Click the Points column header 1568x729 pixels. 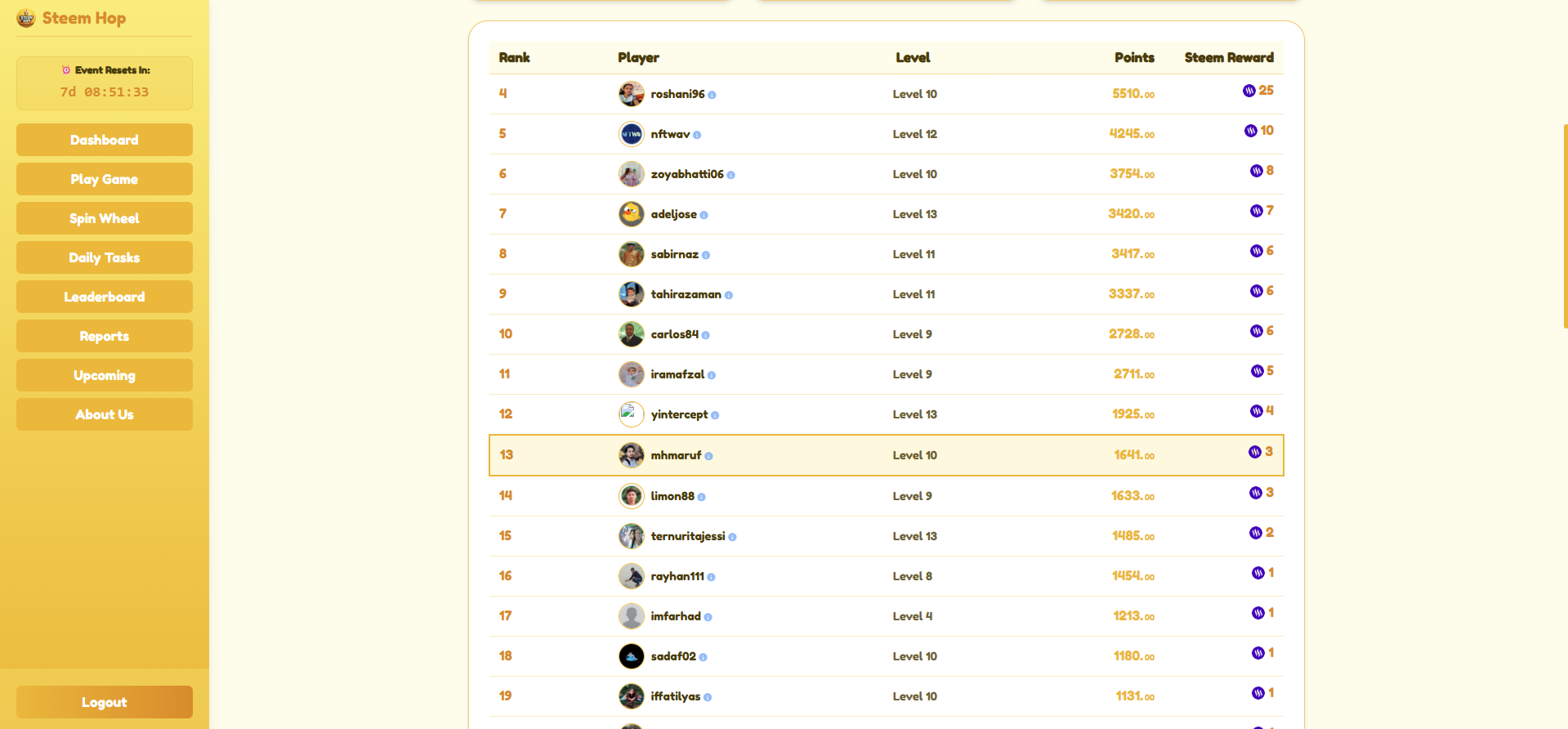[x=1134, y=57]
